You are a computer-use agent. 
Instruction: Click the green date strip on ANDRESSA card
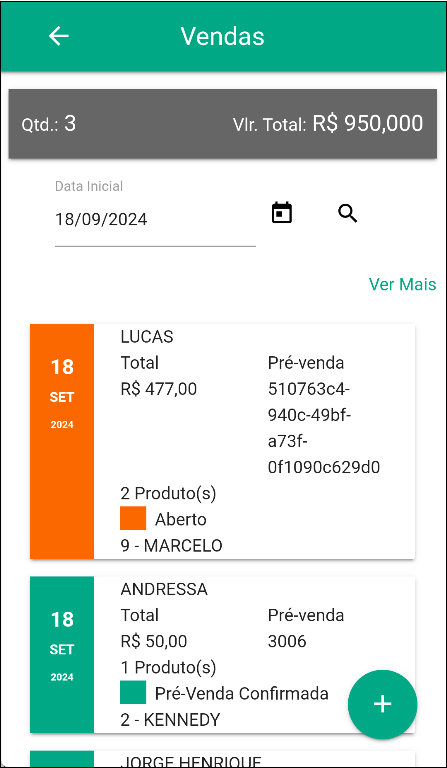click(x=62, y=654)
